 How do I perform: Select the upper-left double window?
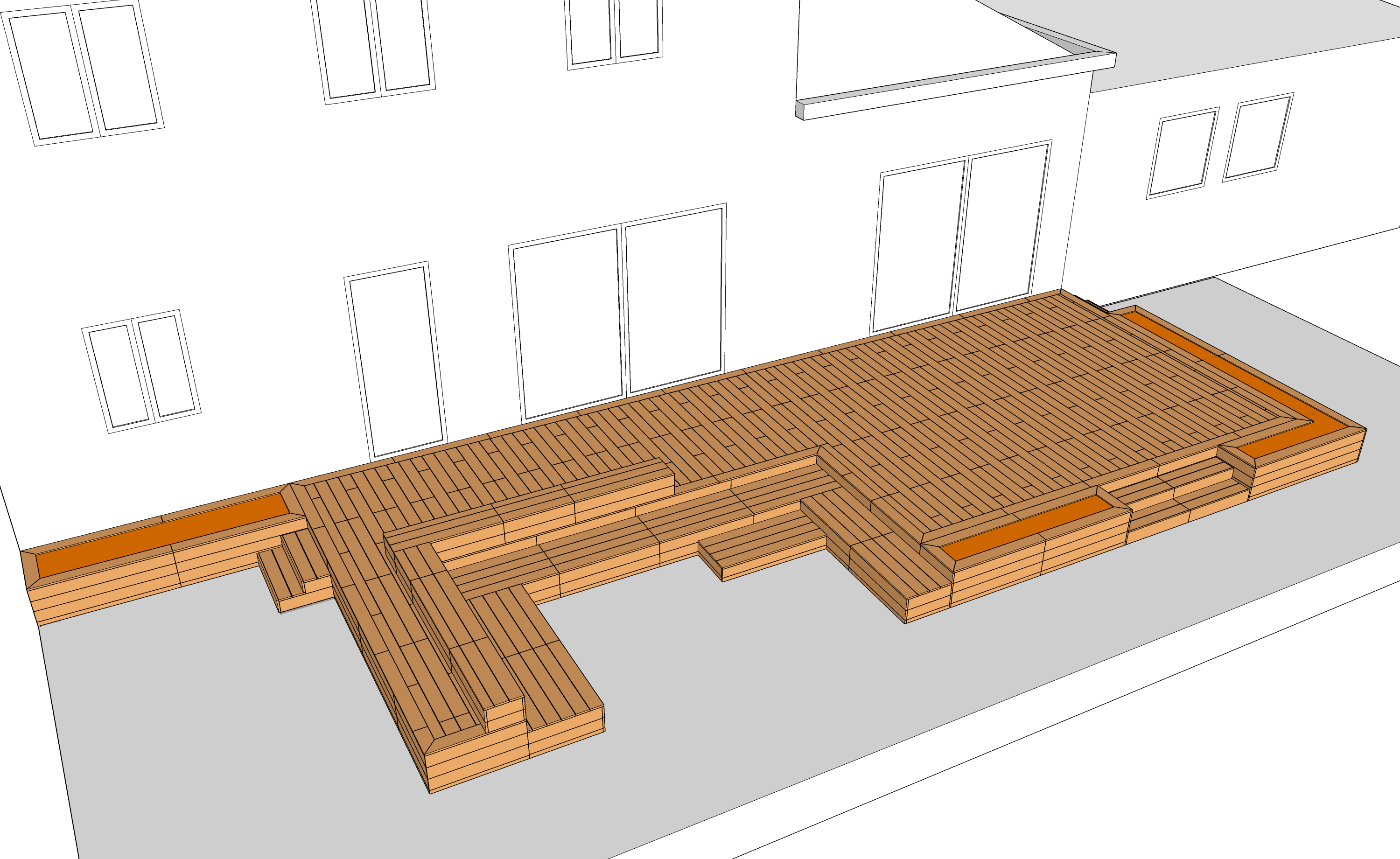tap(83, 72)
